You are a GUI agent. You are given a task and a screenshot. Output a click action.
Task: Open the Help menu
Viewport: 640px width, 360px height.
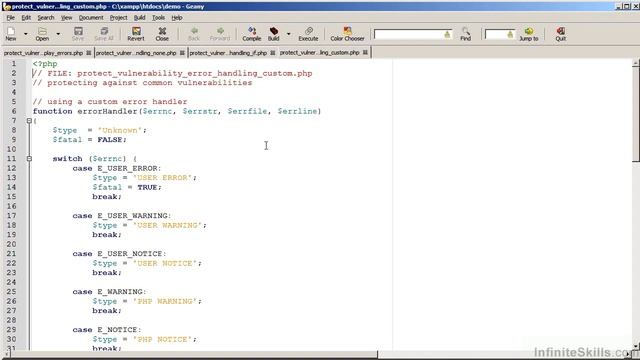177,18
